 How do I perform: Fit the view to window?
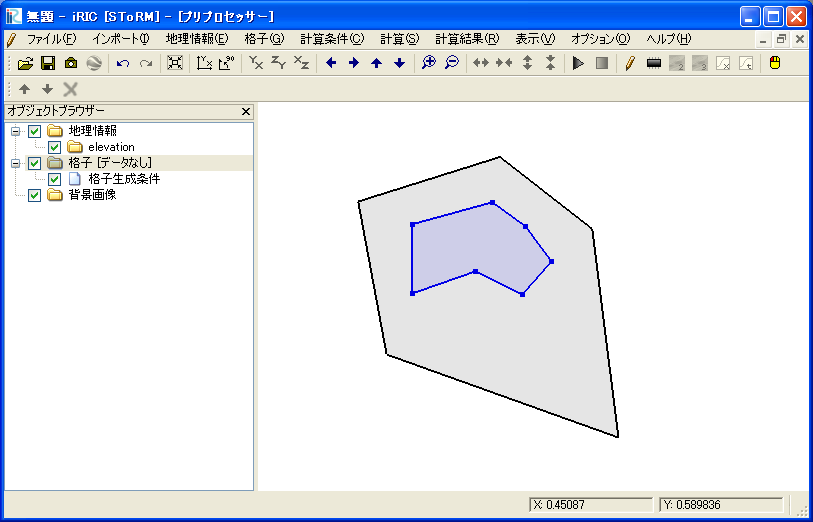175,63
